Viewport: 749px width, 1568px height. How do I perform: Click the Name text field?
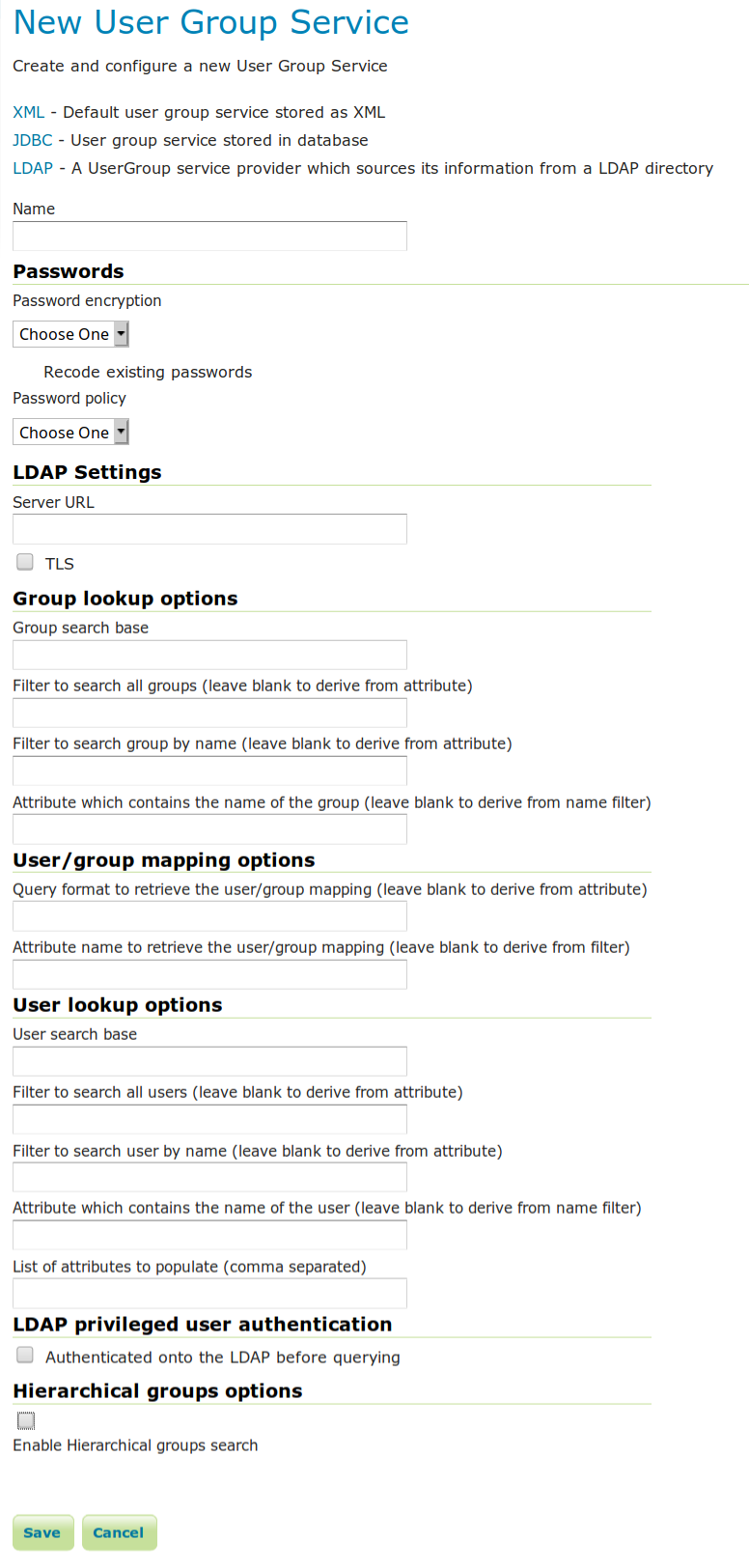(x=209, y=237)
